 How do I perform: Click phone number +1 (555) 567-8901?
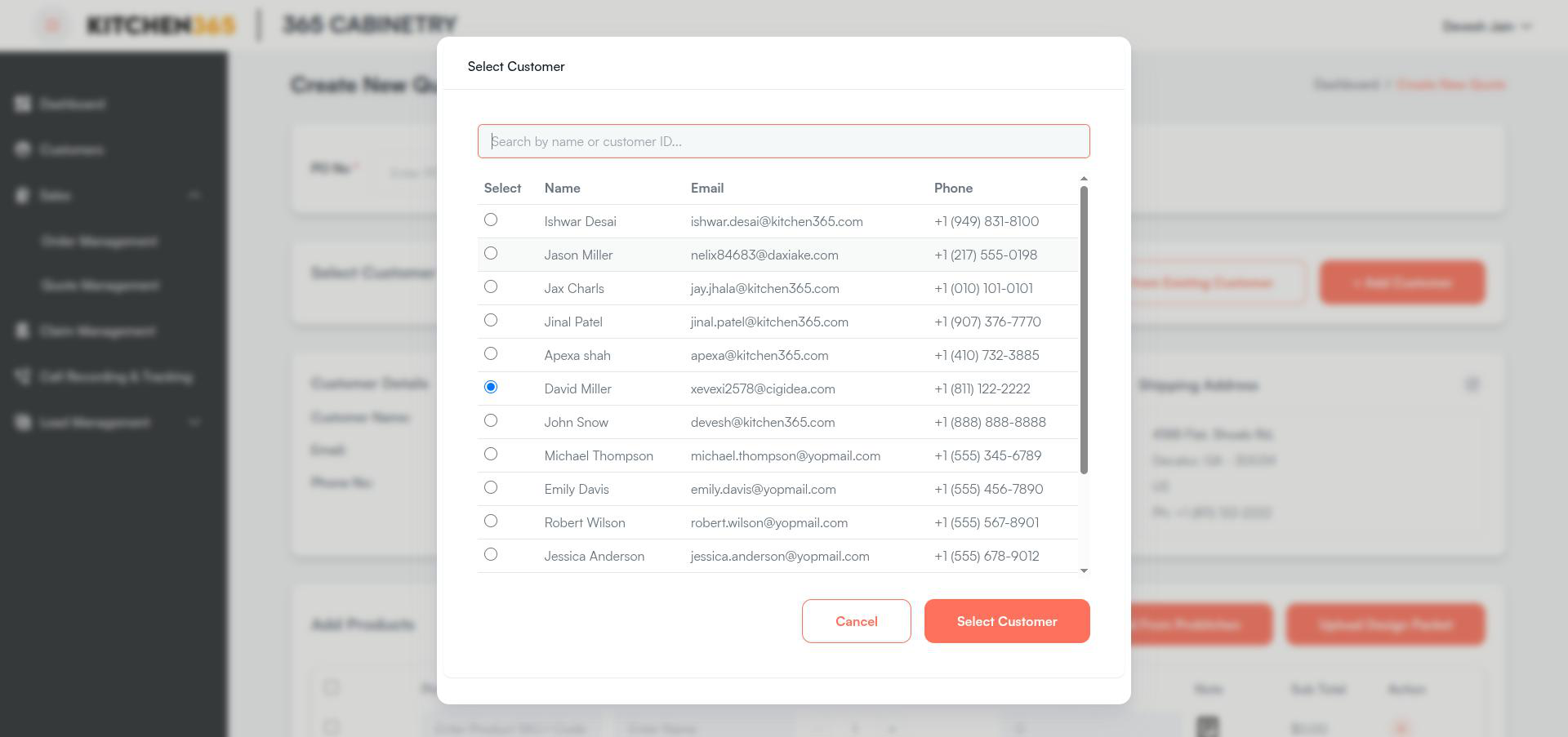click(x=987, y=522)
